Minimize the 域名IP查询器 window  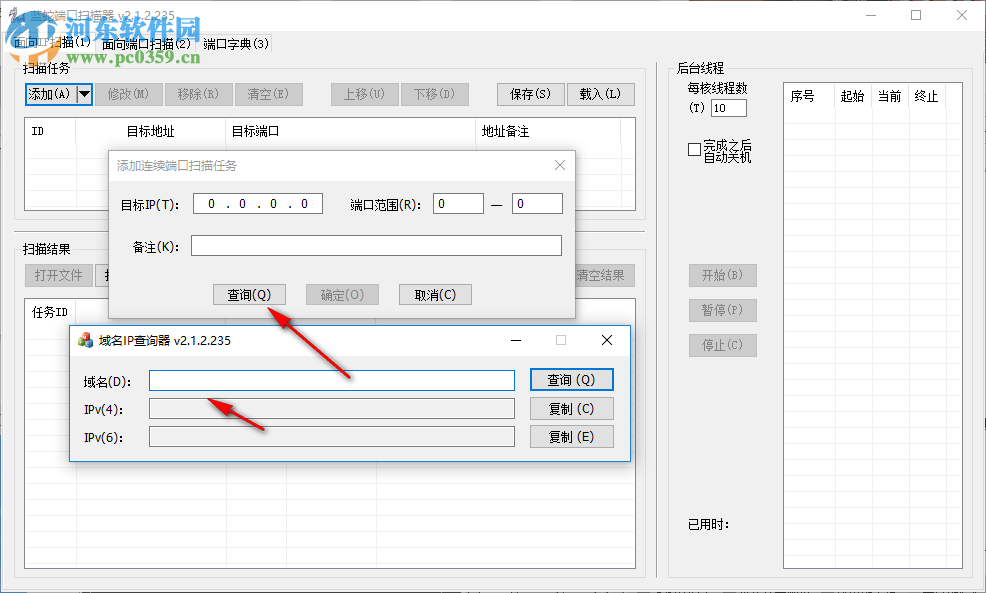(516, 340)
